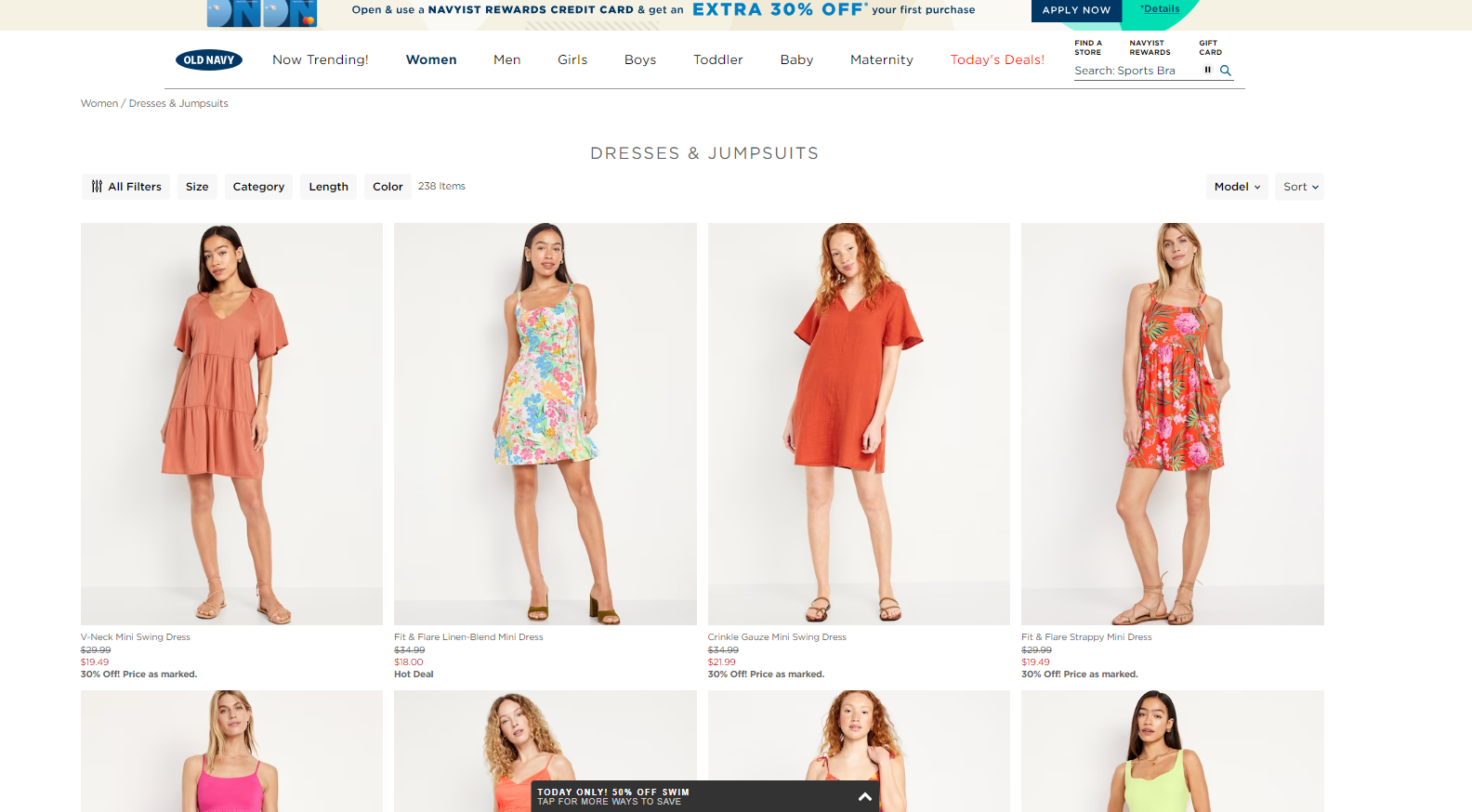Click the Hot Deal label
Viewport: 1472px width, 812px height.
[414, 674]
